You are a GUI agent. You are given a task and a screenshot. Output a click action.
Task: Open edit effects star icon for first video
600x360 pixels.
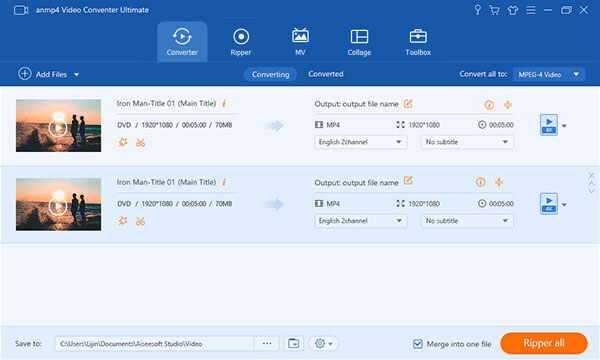[x=123, y=142]
